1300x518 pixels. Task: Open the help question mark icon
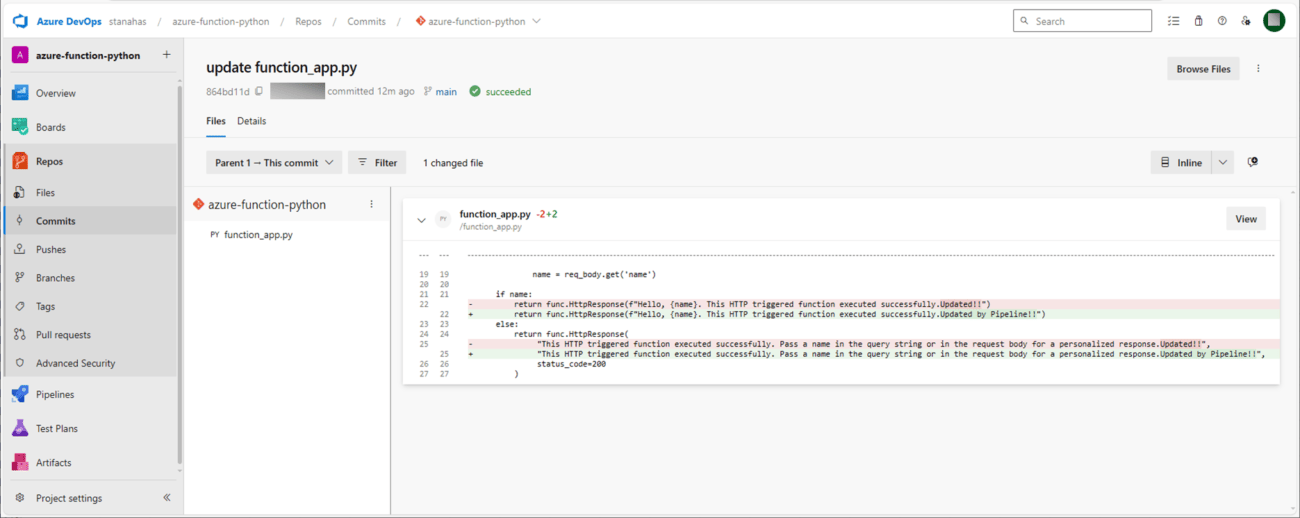coord(1222,21)
